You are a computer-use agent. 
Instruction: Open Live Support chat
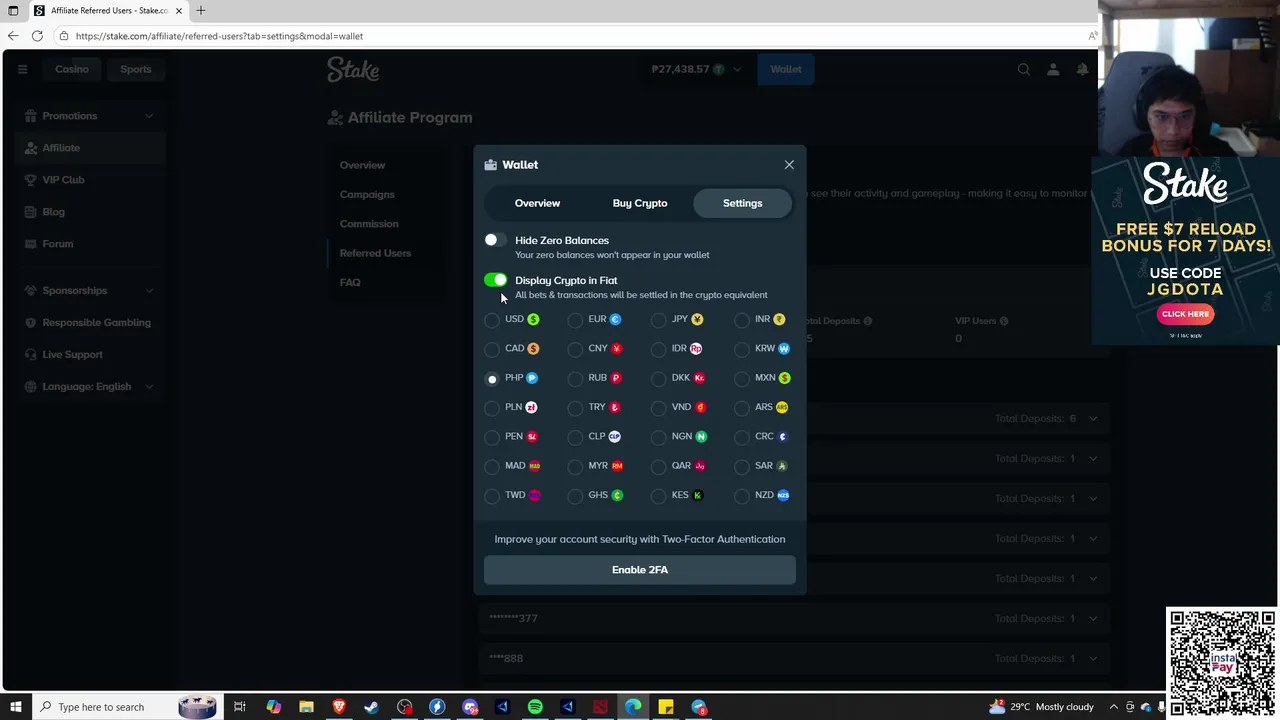tap(90, 355)
